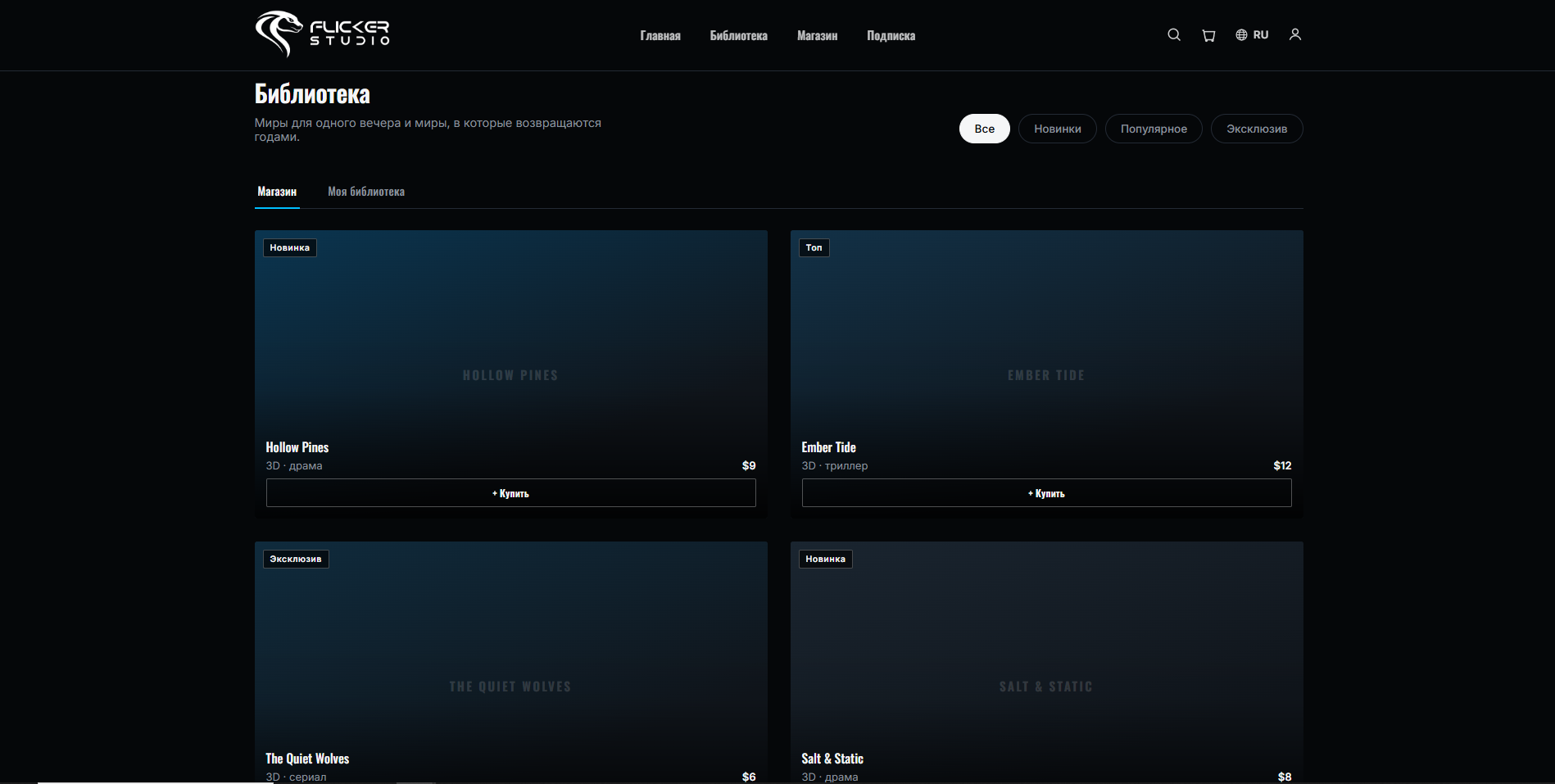Click the $12 price of Ember Tide
The height and width of the screenshot is (784, 1555).
click(x=1282, y=465)
